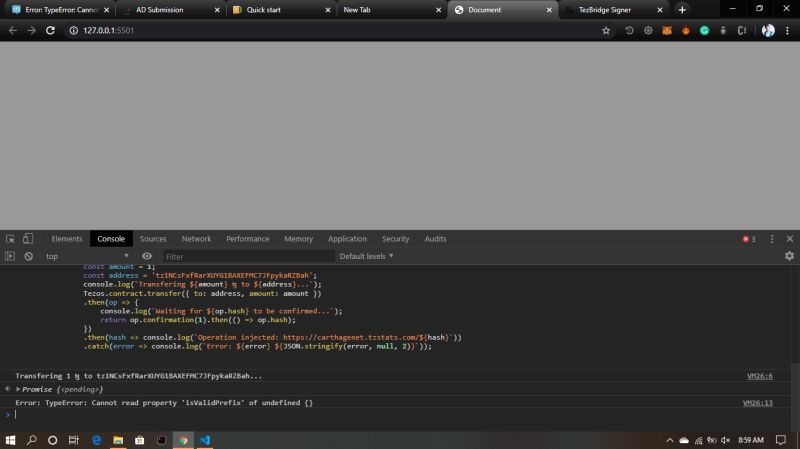Switch to the Elements tab
Image resolution: width=800 pixels, height=449 pixels.
(x=67, y=239)
